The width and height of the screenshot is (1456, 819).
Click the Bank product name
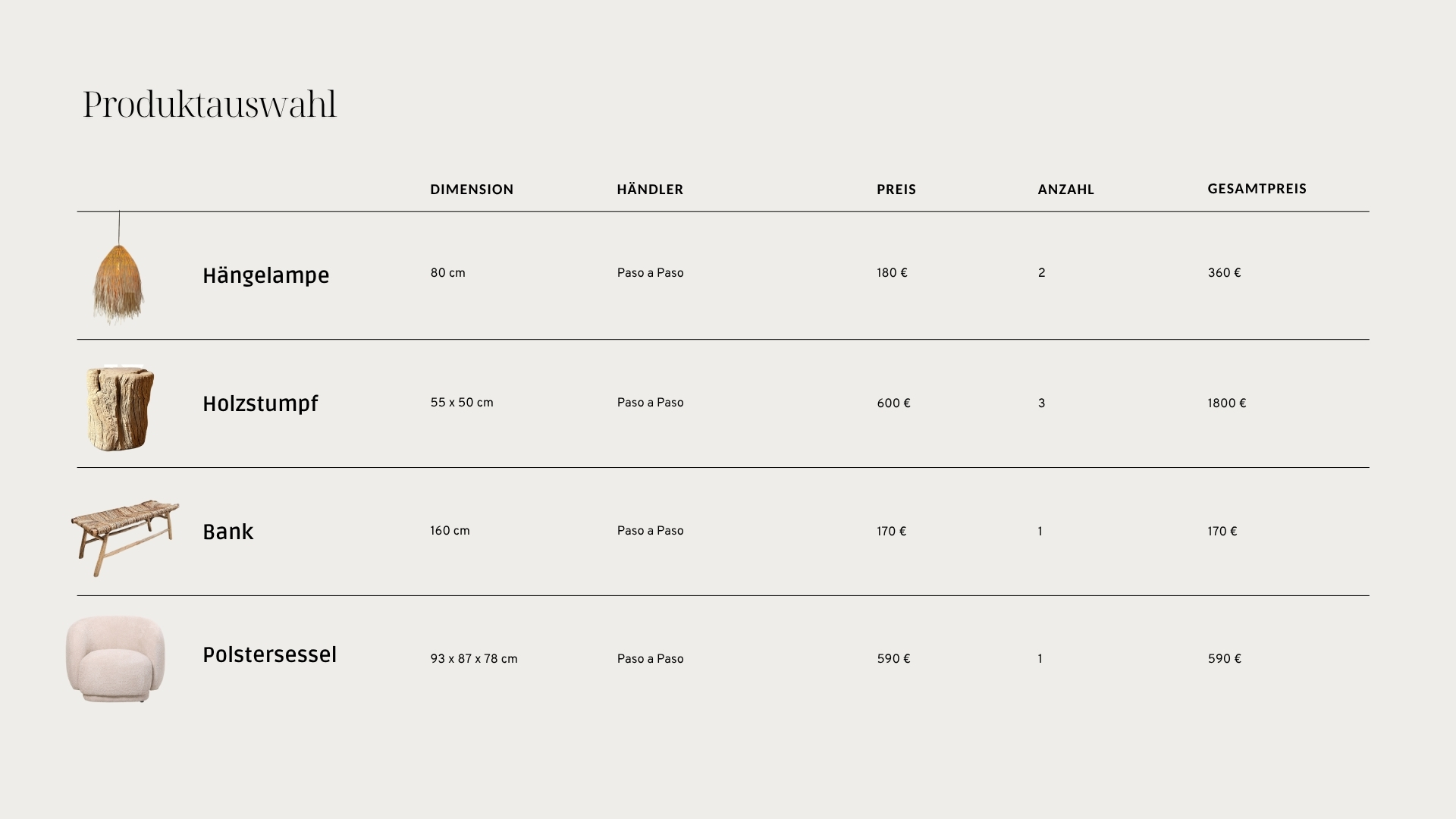click(227, 532)
